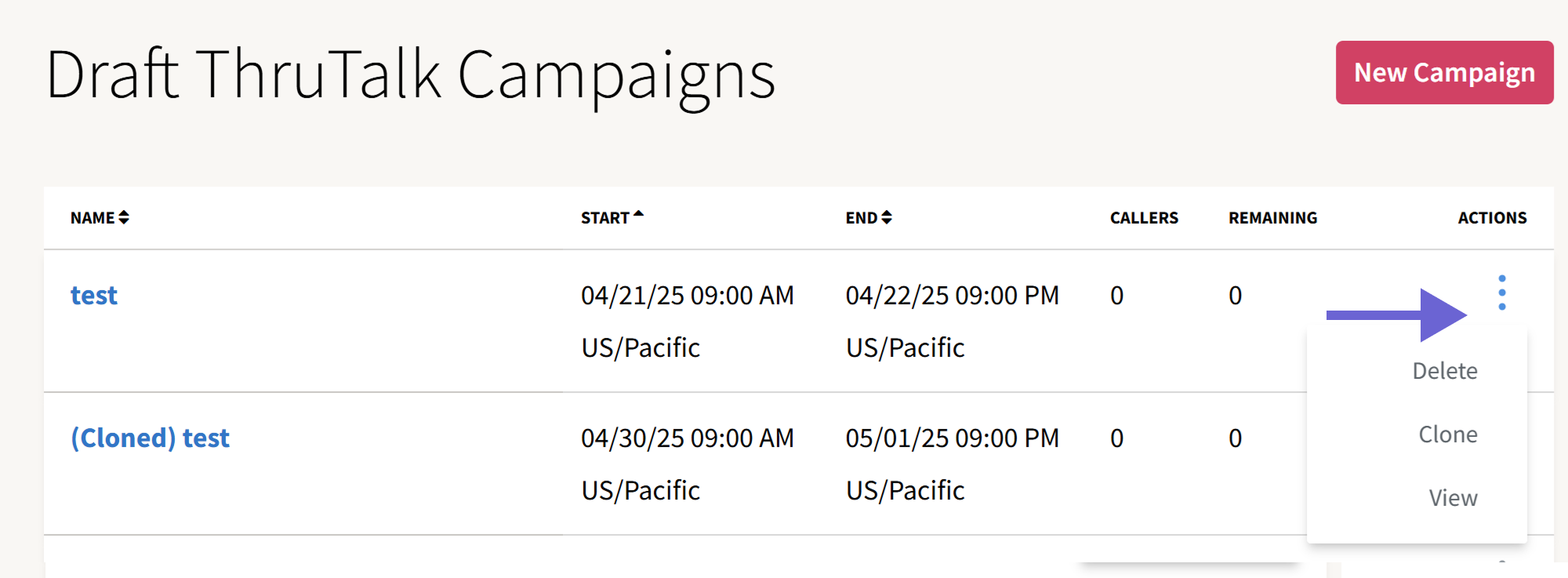Click the REMAINING column header
Image resolution: width=1568 pixels, height=578 pixels.
point(1272,218)
